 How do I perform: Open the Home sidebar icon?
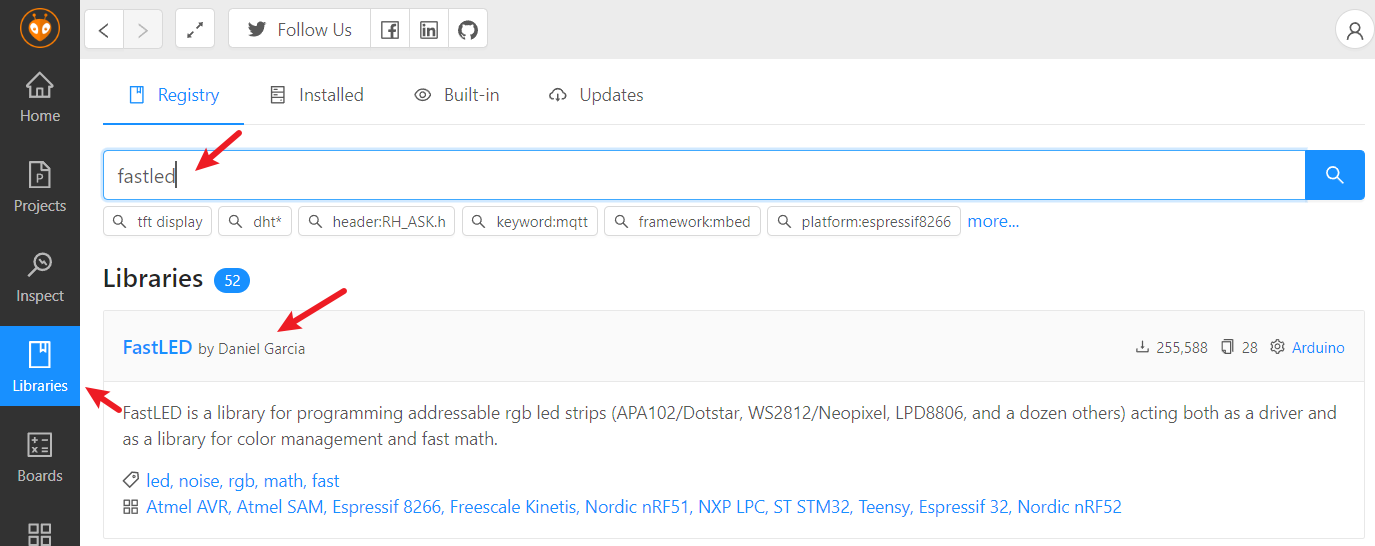(40, 97)
